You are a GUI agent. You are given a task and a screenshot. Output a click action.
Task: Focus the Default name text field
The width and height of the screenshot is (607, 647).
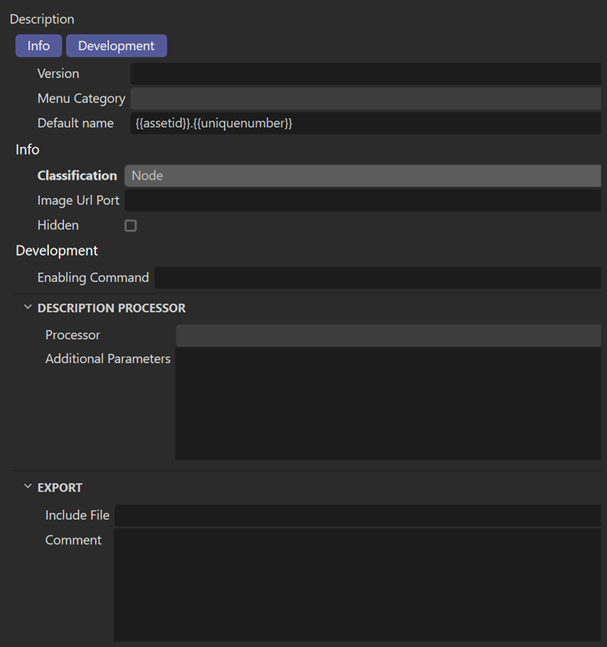click(365, 124)
